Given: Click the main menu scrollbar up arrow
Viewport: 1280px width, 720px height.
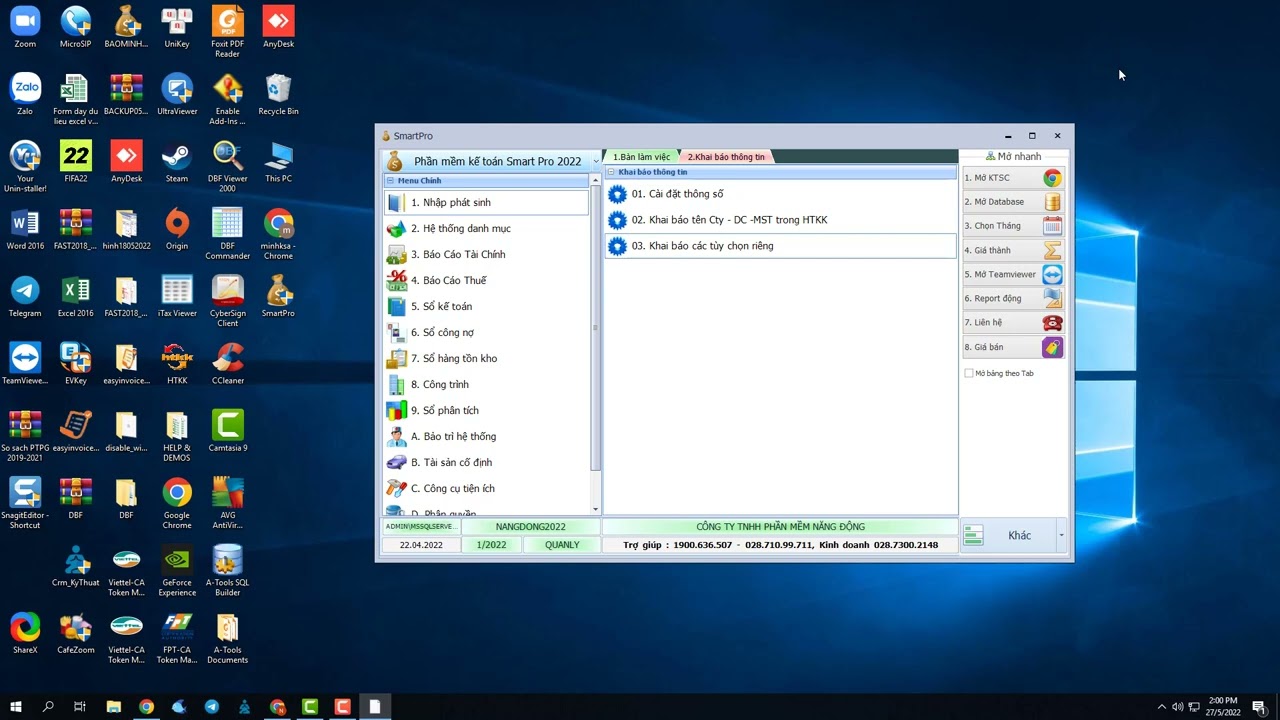Looking at the screenshot, I should (596, 180).
